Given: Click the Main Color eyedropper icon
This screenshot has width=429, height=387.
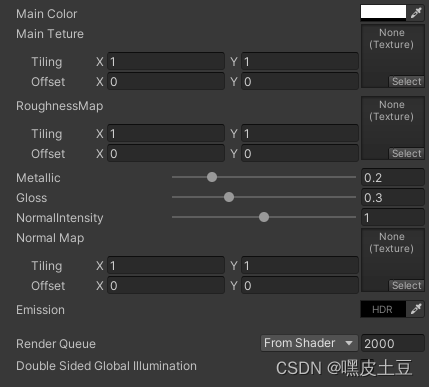Looking at the screenshot, I should [x=416, y=13].
